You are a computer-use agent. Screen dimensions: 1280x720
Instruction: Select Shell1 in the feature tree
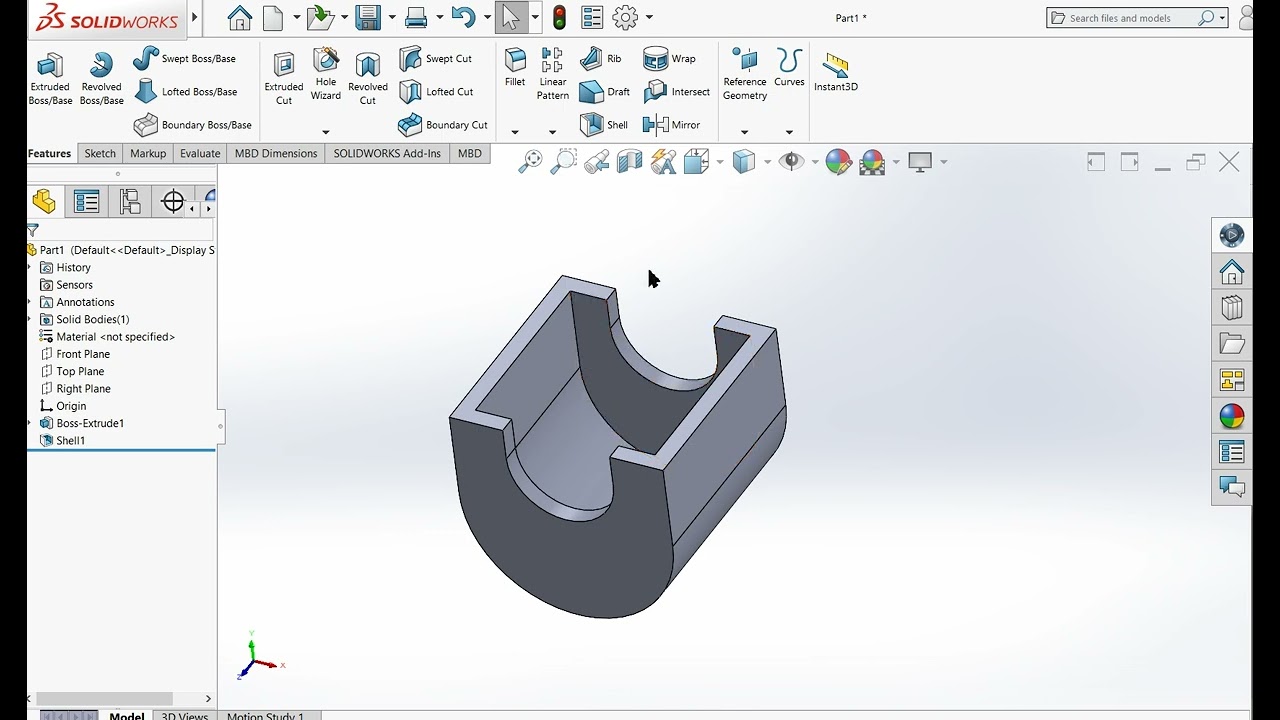70,440
